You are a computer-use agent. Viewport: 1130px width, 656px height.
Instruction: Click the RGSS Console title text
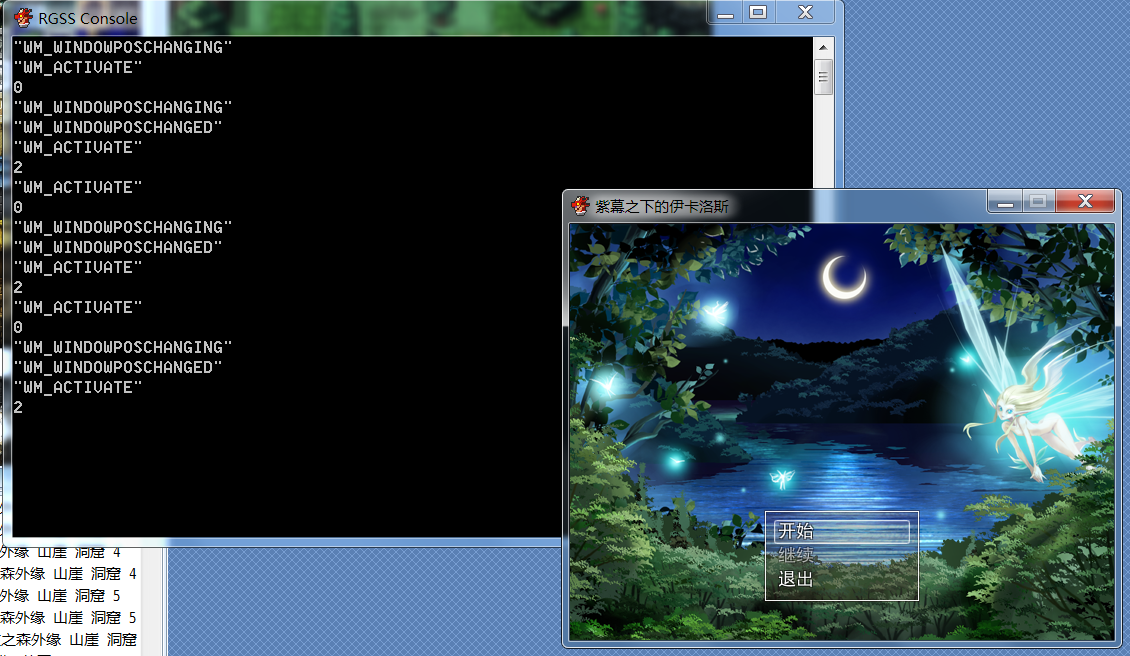[87, 19]
